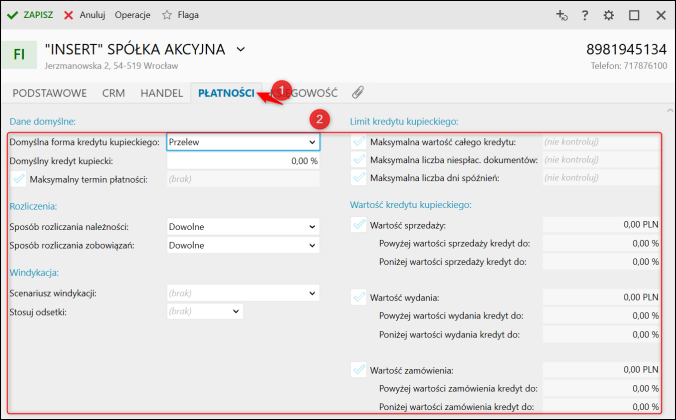Open the paperclip attachments tab
Image resolution: width=676 pixels, height=420 pixels.
[358, 92]
